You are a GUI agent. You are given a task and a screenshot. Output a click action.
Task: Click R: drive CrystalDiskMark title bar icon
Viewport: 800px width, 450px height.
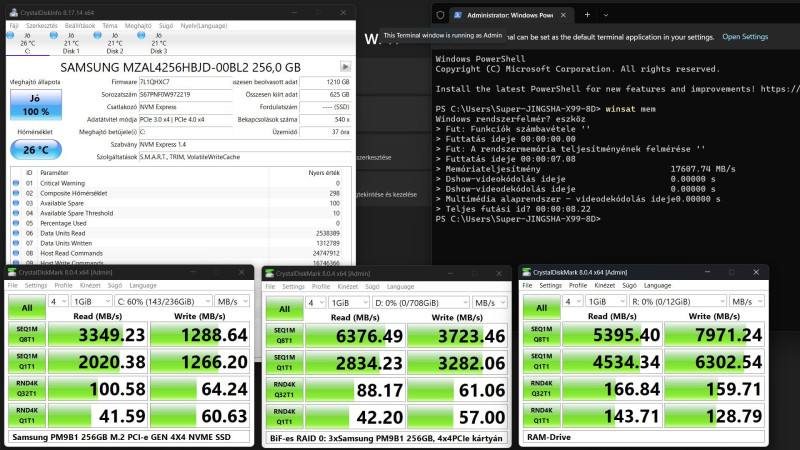pyautogui.click(x=528, y=272)
